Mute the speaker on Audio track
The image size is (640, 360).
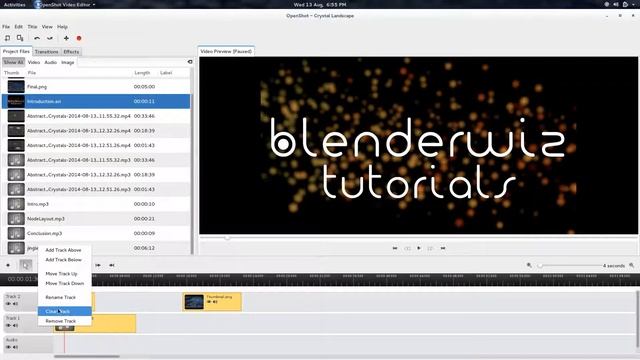[16, 347]
